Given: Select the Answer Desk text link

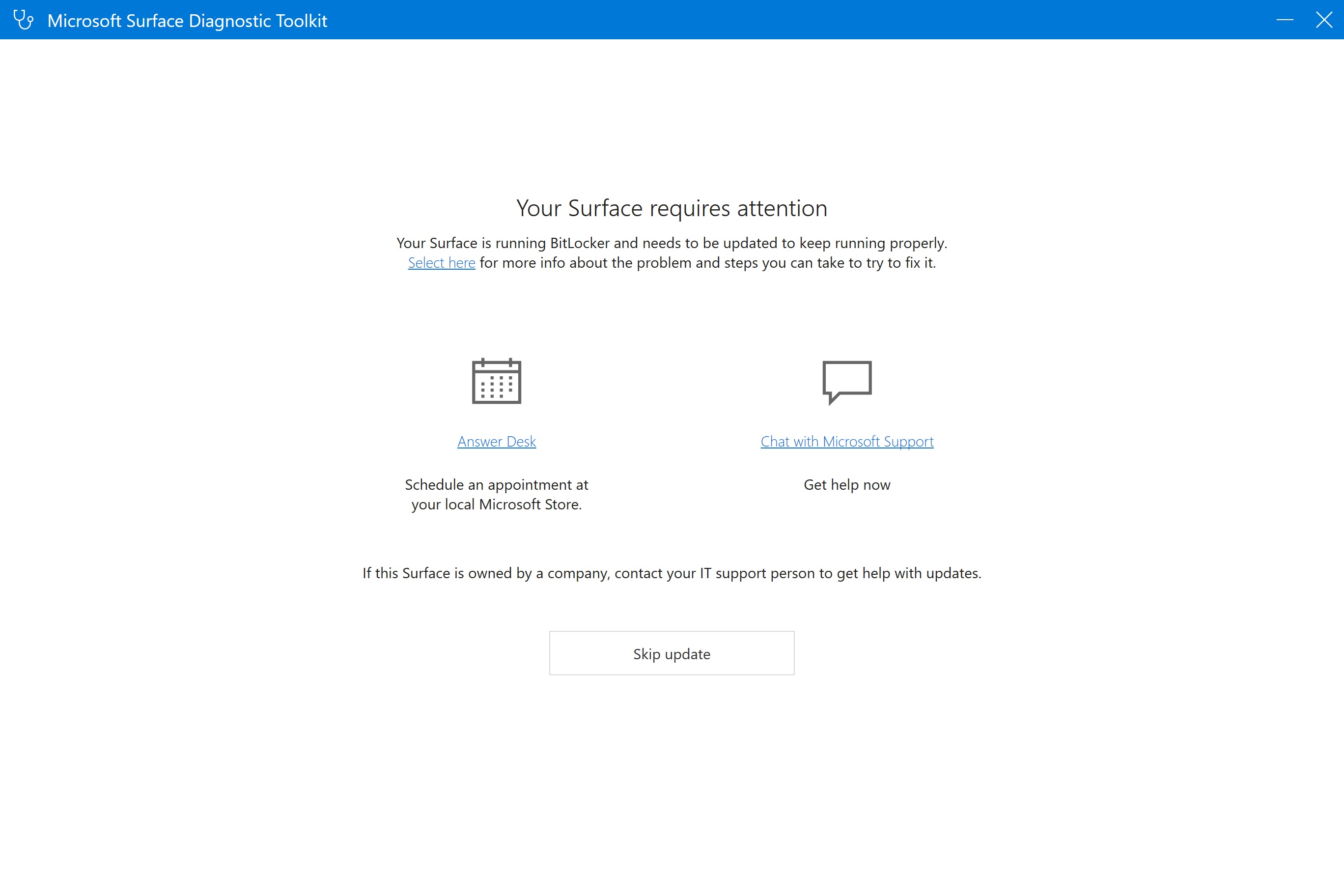Looking at the screenshot, I should click(x=497, y=441).
